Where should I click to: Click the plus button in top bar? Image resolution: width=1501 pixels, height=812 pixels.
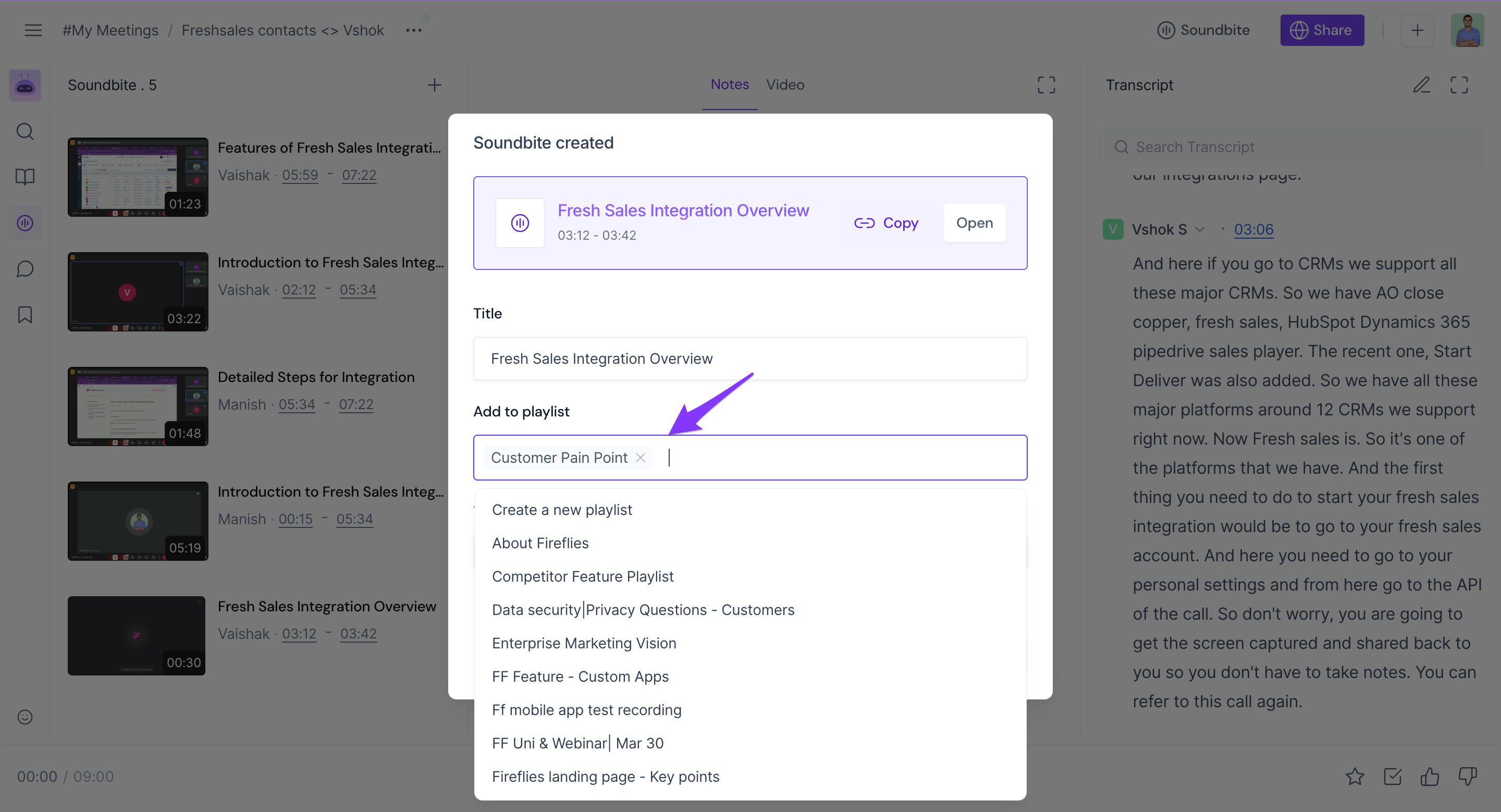click(1417, 30)
